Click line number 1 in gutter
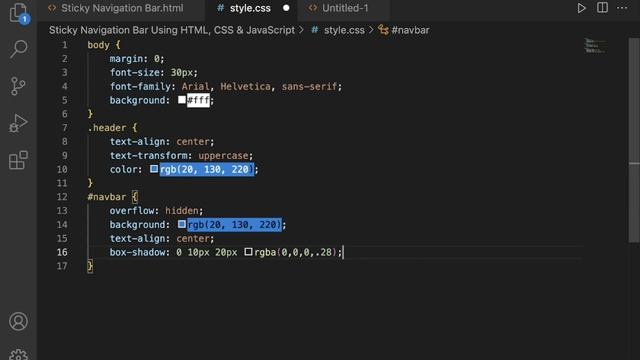The image size is (640, 360). [64, 45]
